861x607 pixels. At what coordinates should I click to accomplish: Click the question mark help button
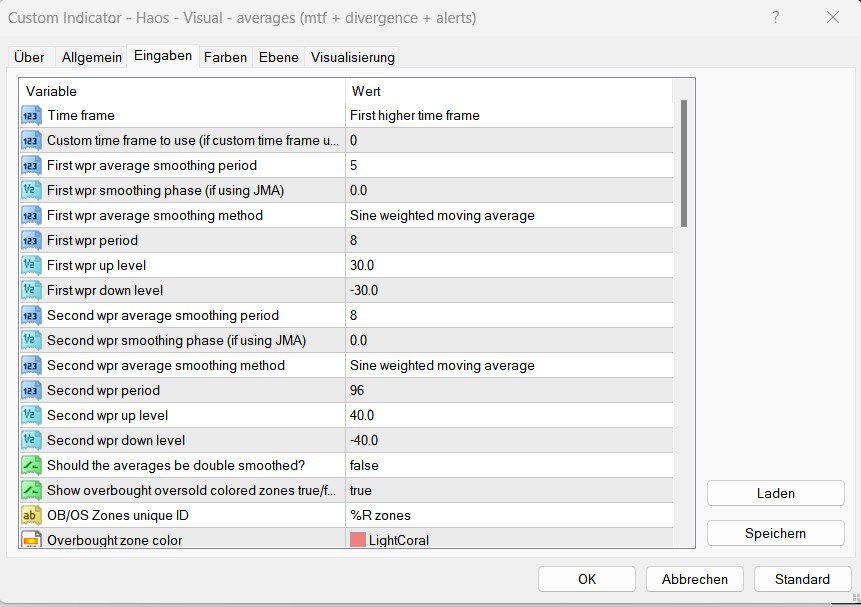pyautogui.click(x=777, y=17)
